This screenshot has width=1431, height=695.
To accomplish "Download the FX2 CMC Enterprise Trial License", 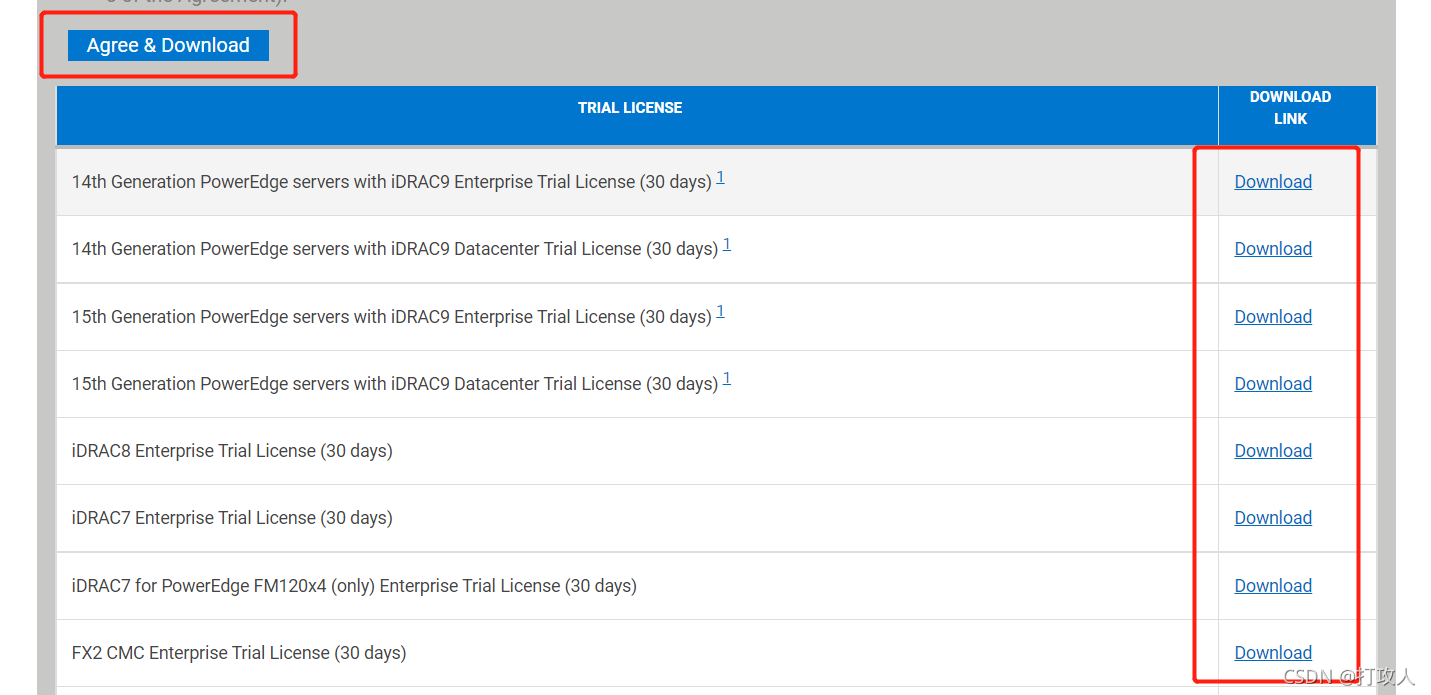I will click(x=1273, y=653).
